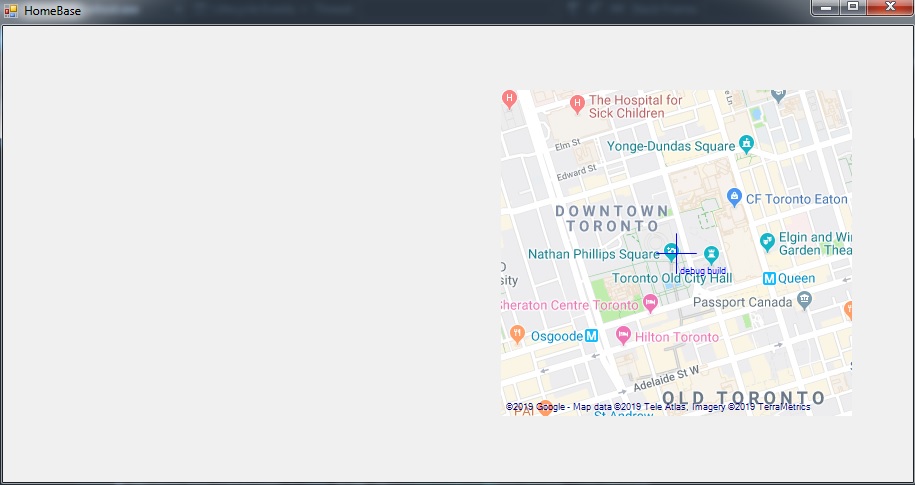The width and height of the screenshot is (915, 485).
Task: Select the Hilton Toronto hotel pin
Action: point(623,335)
